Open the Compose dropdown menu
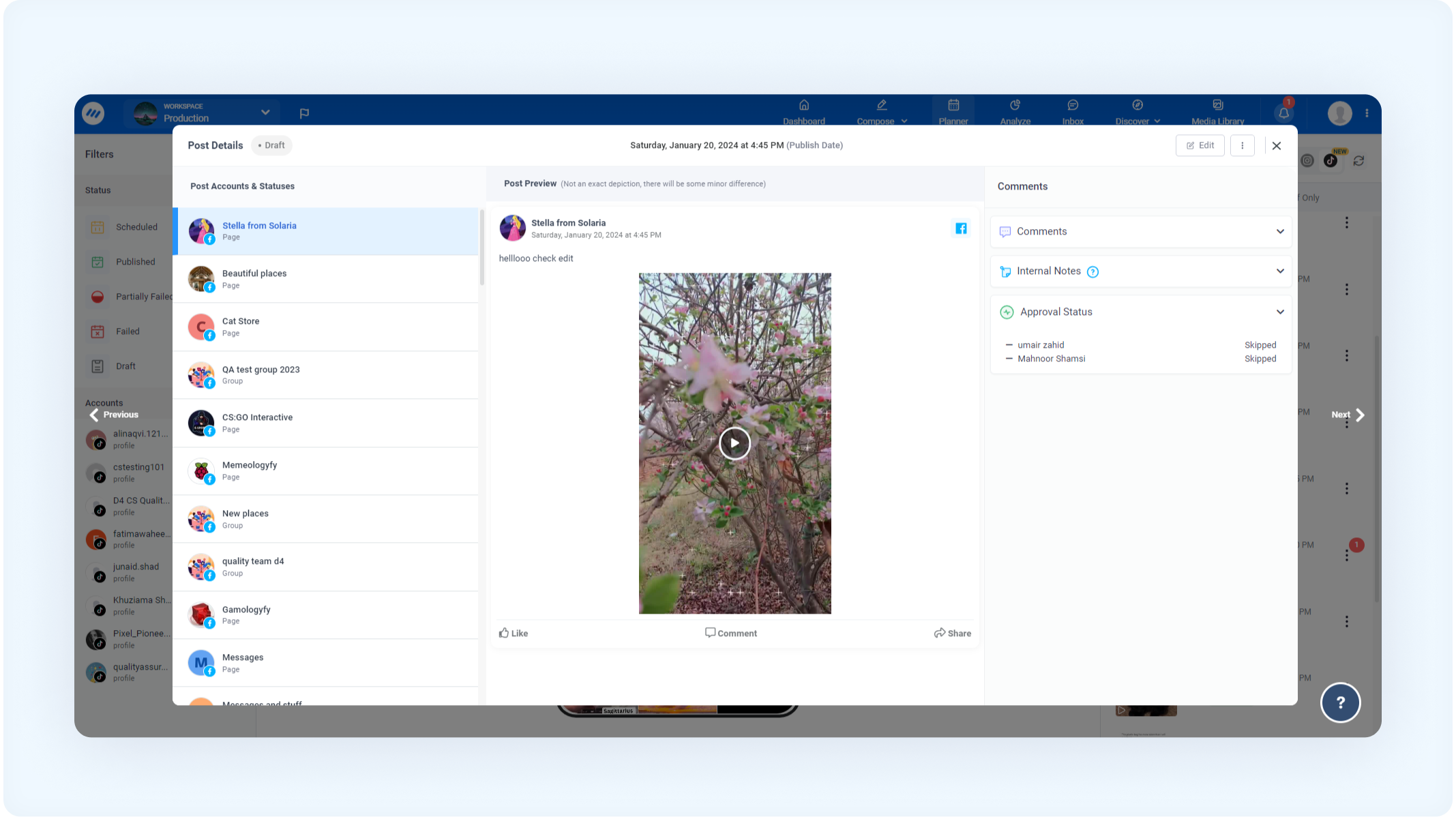The height and width of the screenshot is (819, 1456). pyautogui.click(x=882, y=113)
